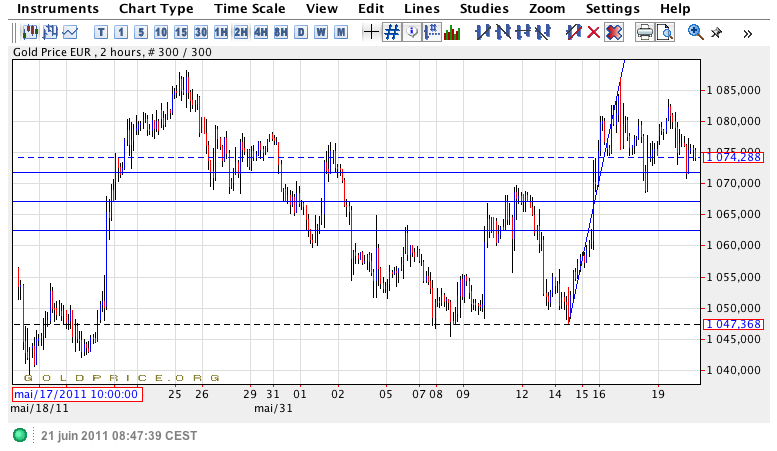The height and width of the screenshot is (451, 777).
Task: Toggle the chart grid display
Action: (392, 32)
